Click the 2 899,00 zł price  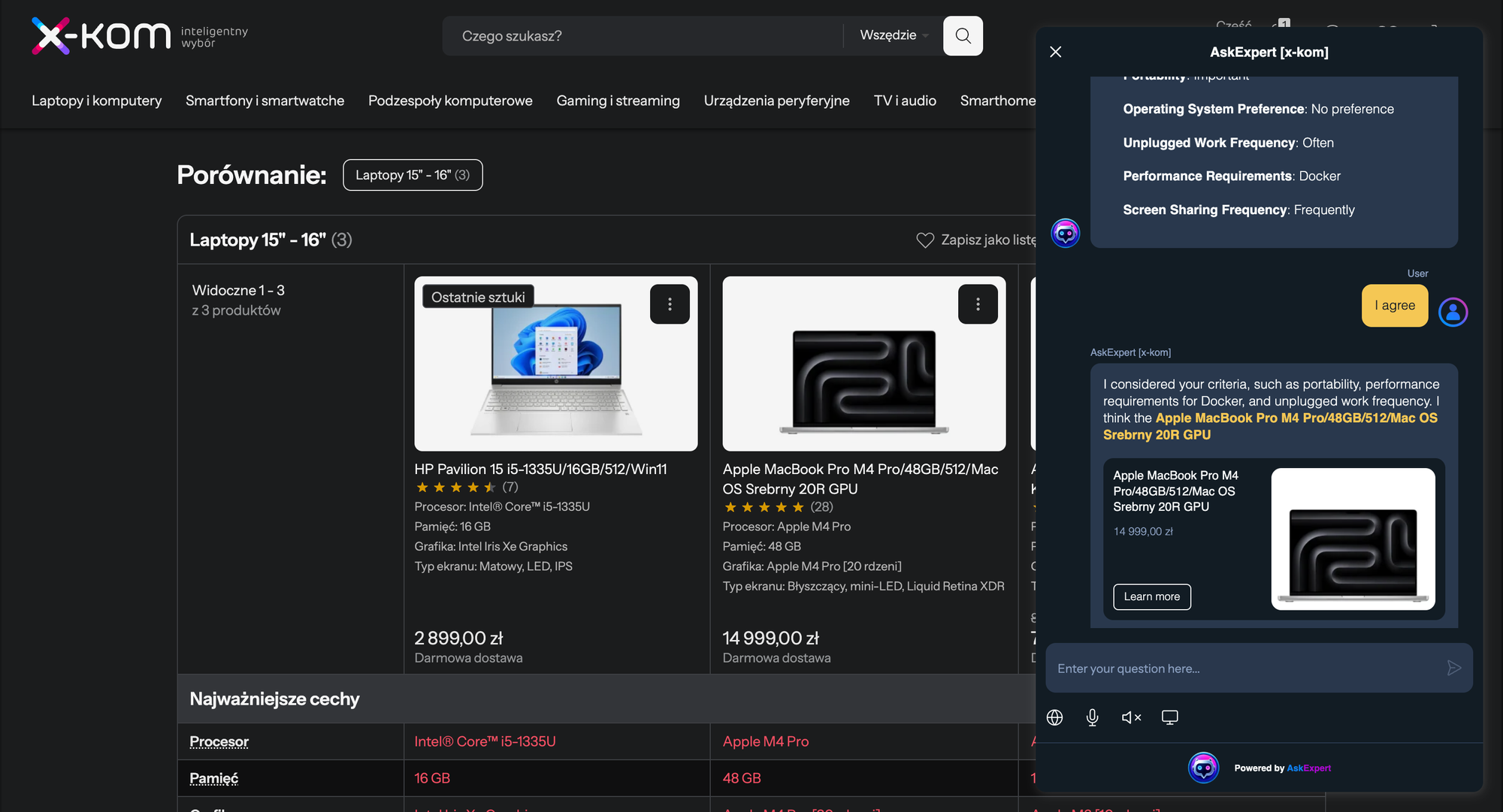(x=458, y=638)
